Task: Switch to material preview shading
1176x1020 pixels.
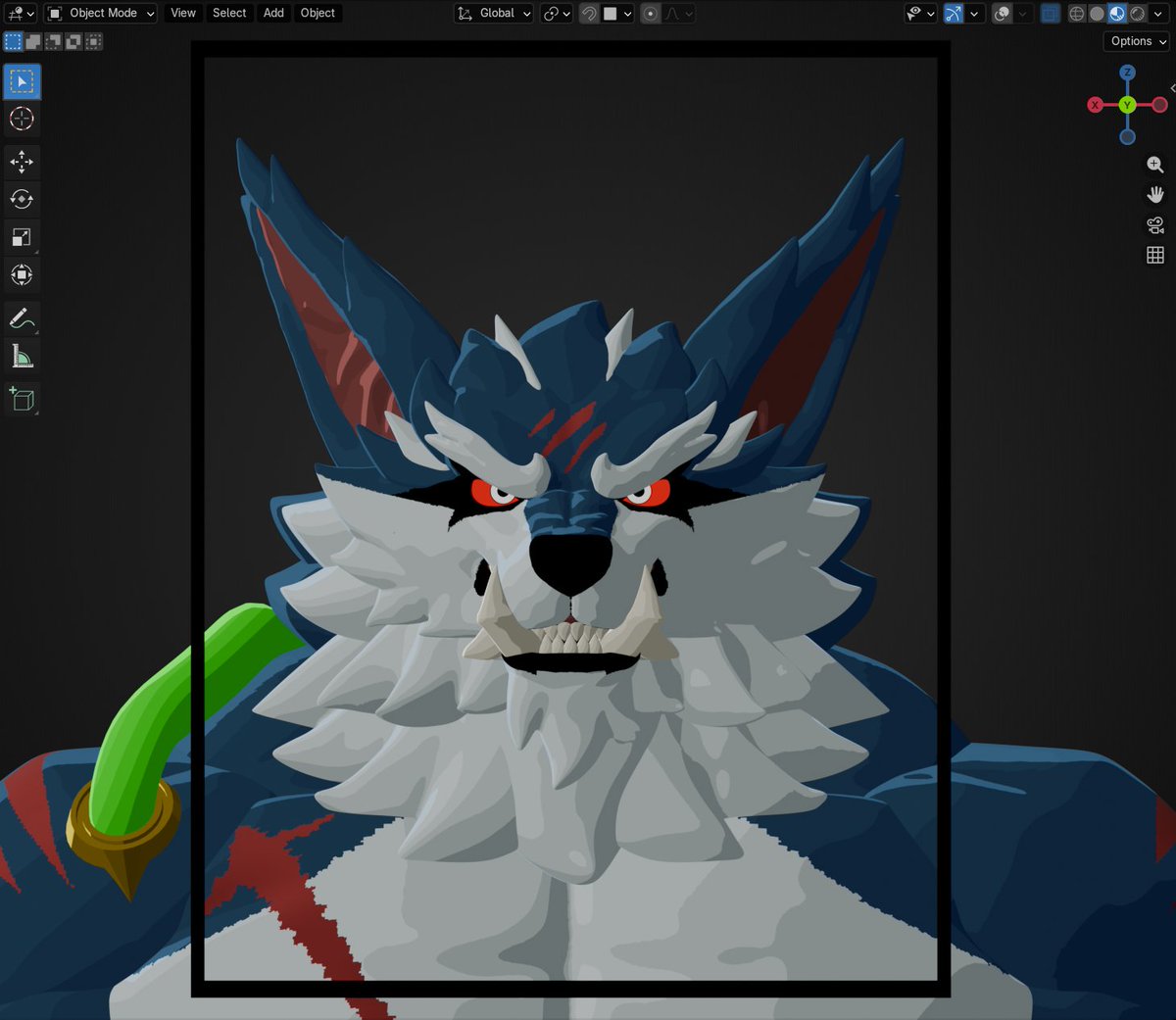Action: coord(1117,13)
